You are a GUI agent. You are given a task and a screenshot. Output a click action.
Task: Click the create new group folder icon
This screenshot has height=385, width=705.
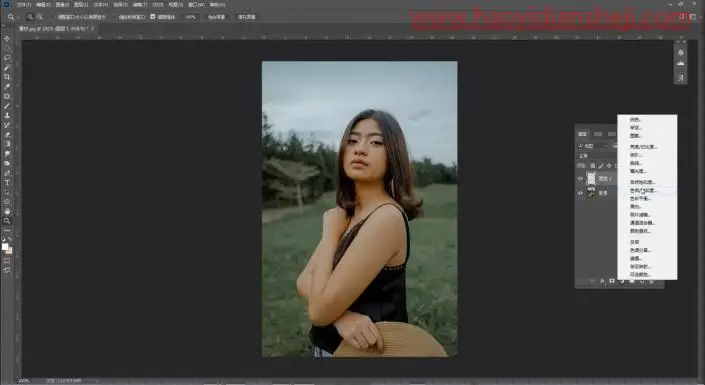(632, 281)
